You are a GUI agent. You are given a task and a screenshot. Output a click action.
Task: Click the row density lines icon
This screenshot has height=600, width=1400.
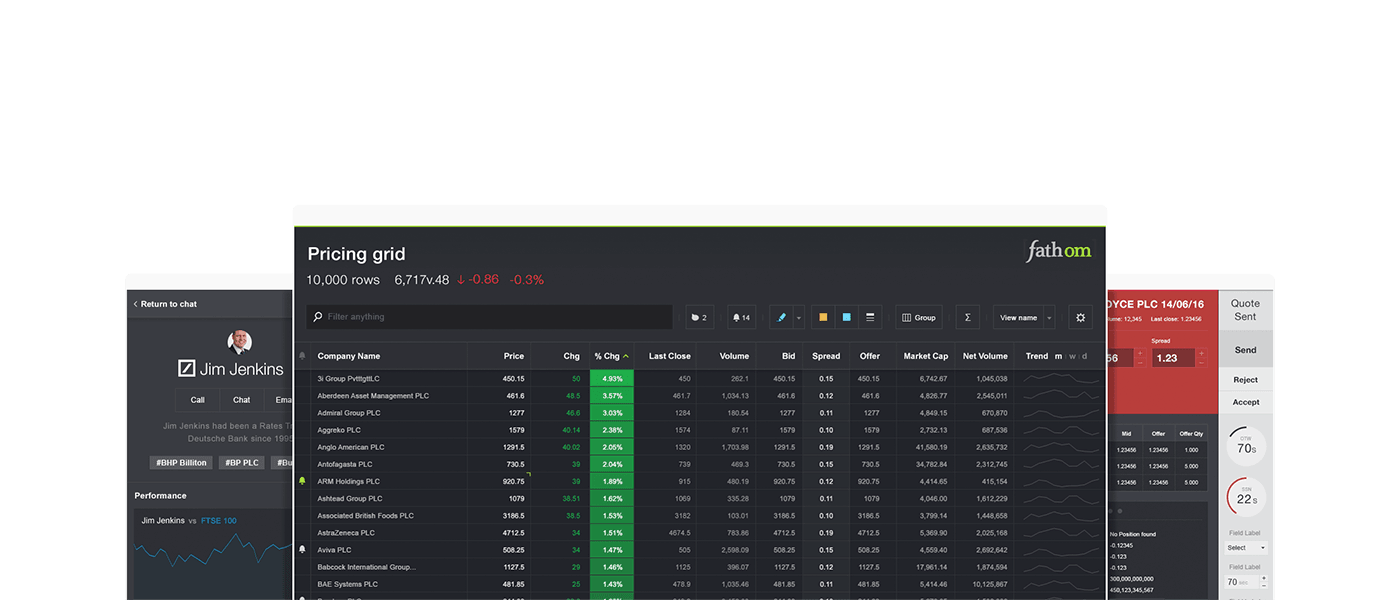point(870,317)
